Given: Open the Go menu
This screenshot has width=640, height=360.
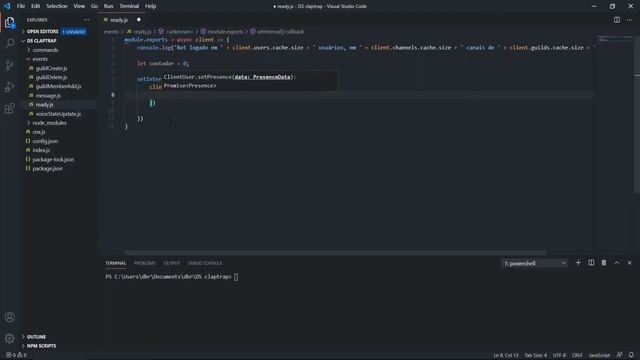Looking at the screenshot, I should (x=94, y=6).
